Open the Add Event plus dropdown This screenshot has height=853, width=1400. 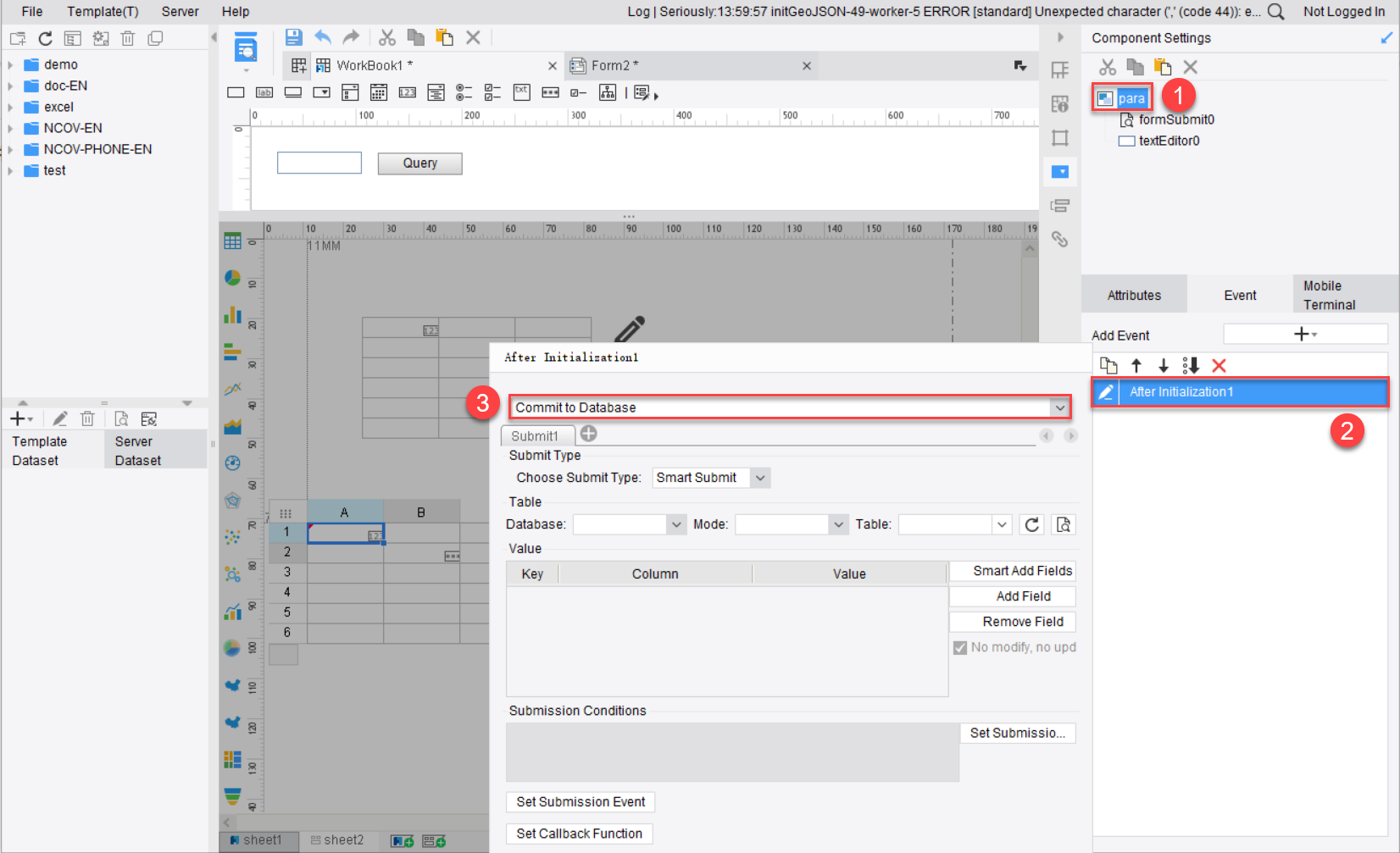[x=1305, y=335]
